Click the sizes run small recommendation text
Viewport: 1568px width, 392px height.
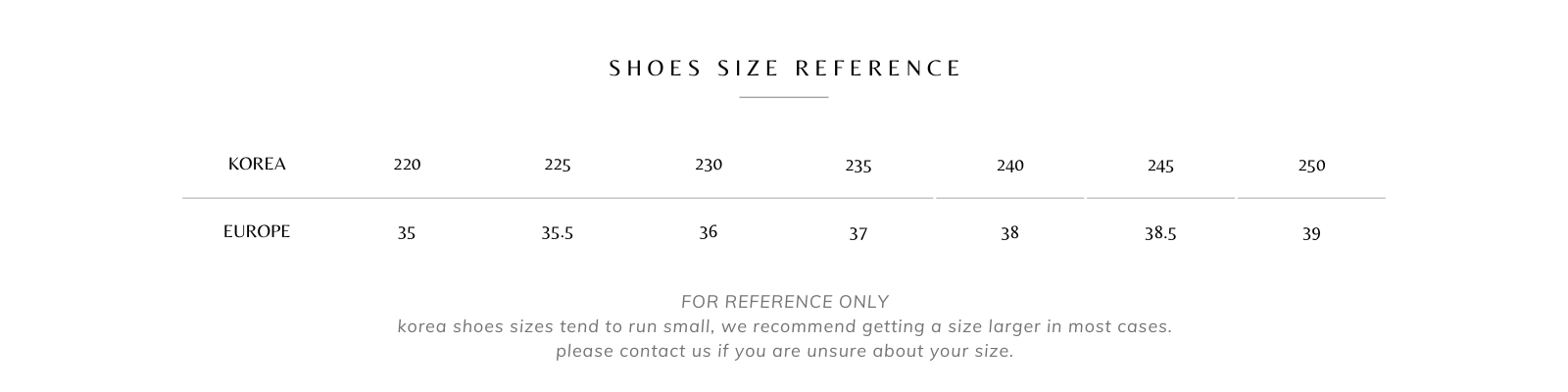click(x=785, y=326)
